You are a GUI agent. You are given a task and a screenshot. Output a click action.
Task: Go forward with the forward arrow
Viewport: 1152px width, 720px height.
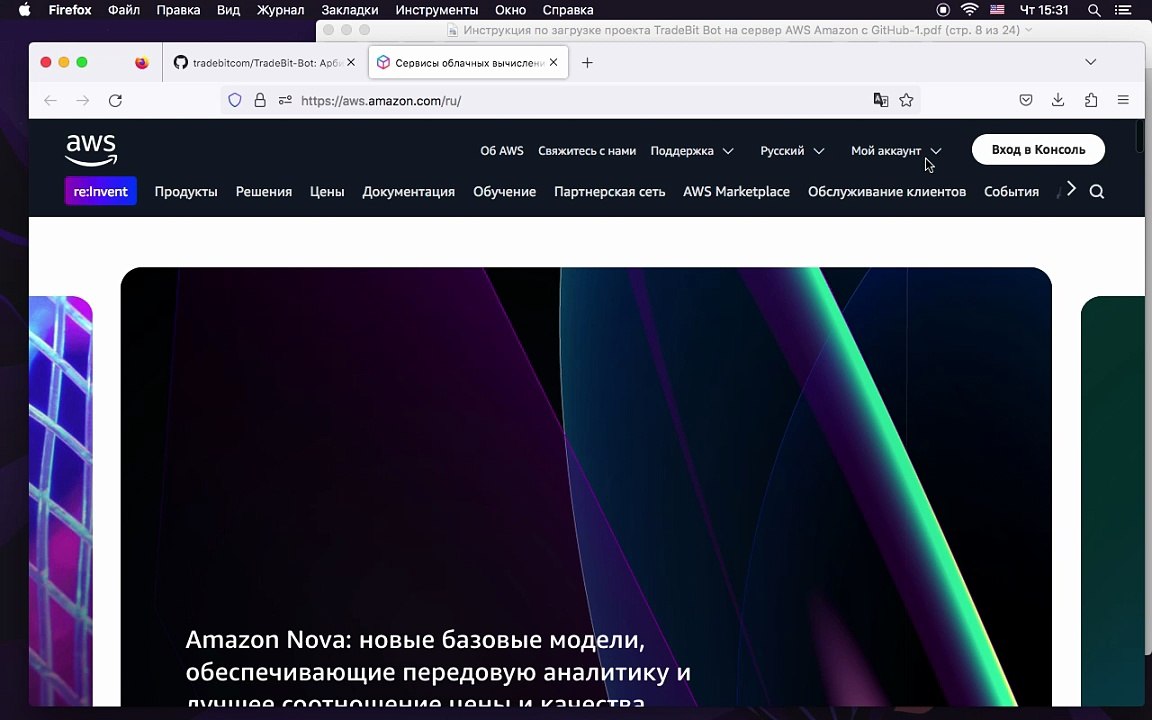click(82, 101)
